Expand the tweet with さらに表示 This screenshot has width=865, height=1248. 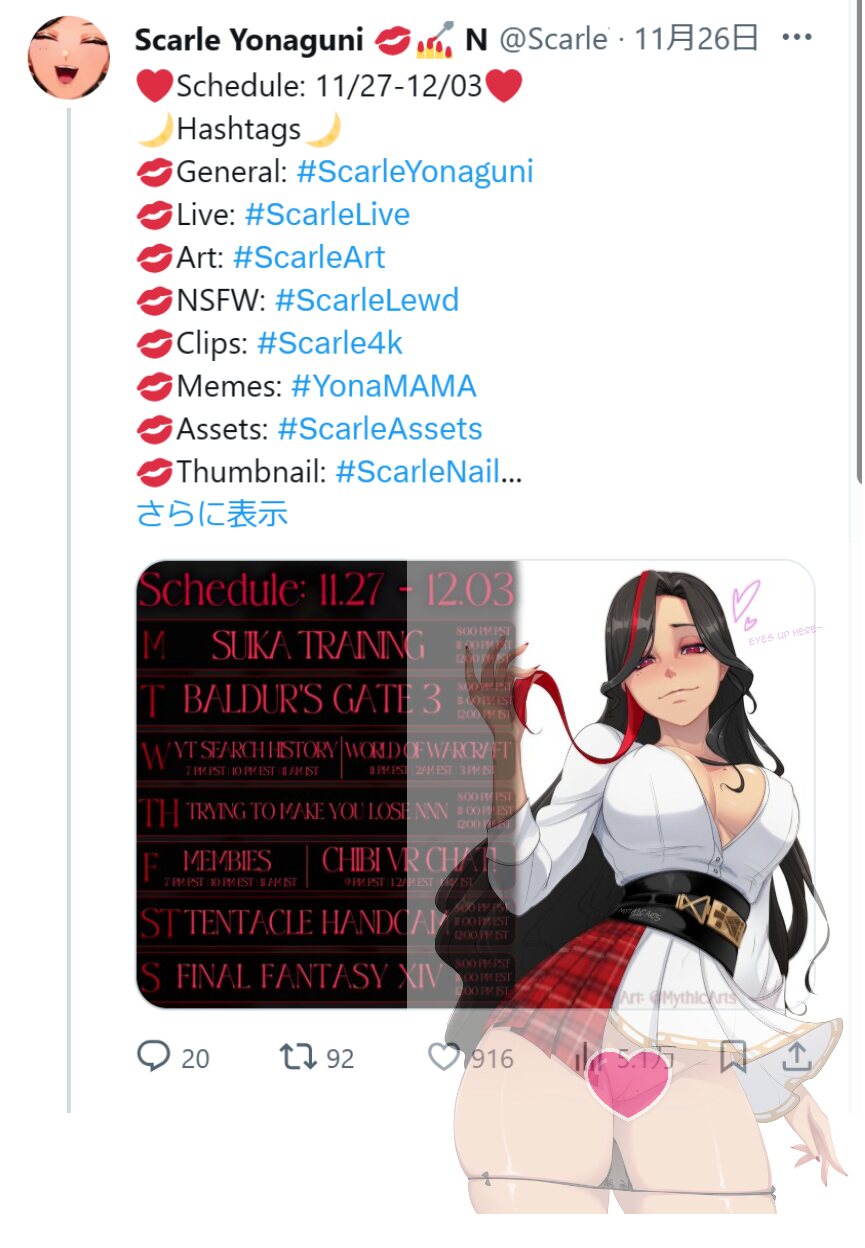point(212,514)
